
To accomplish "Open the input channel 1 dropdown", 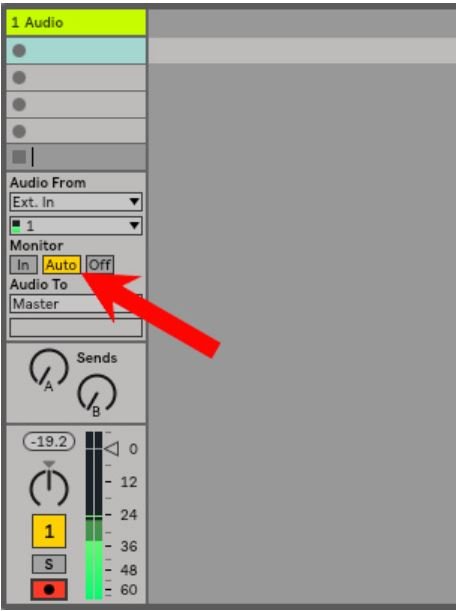I will click(76, 226).
